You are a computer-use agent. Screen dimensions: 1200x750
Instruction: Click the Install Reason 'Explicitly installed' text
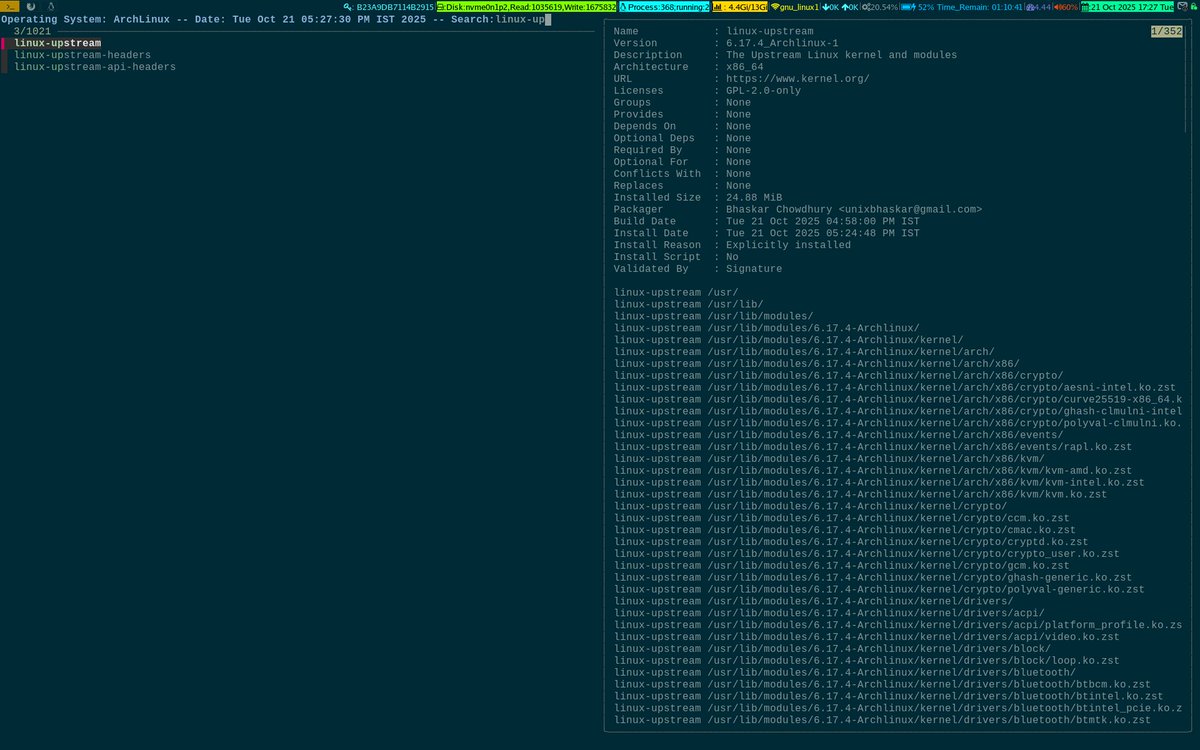[x=788, y=245]
